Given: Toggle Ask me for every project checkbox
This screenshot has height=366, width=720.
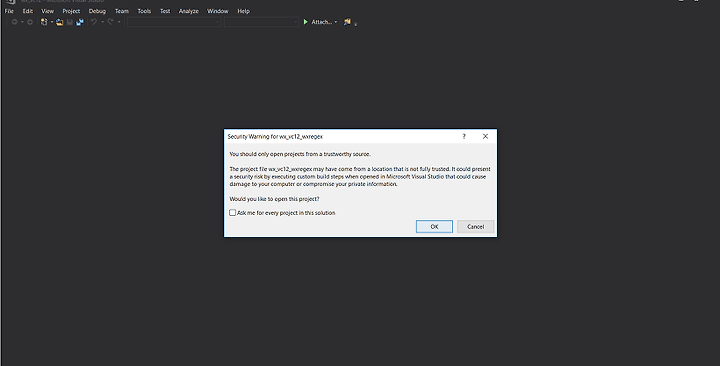Looking at the screenshot, I should (x=232, y=213).
